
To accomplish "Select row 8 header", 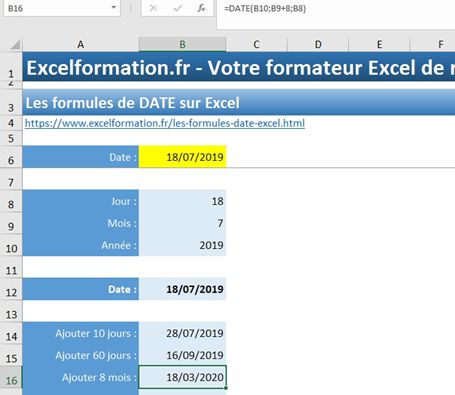I will [11, 201].
